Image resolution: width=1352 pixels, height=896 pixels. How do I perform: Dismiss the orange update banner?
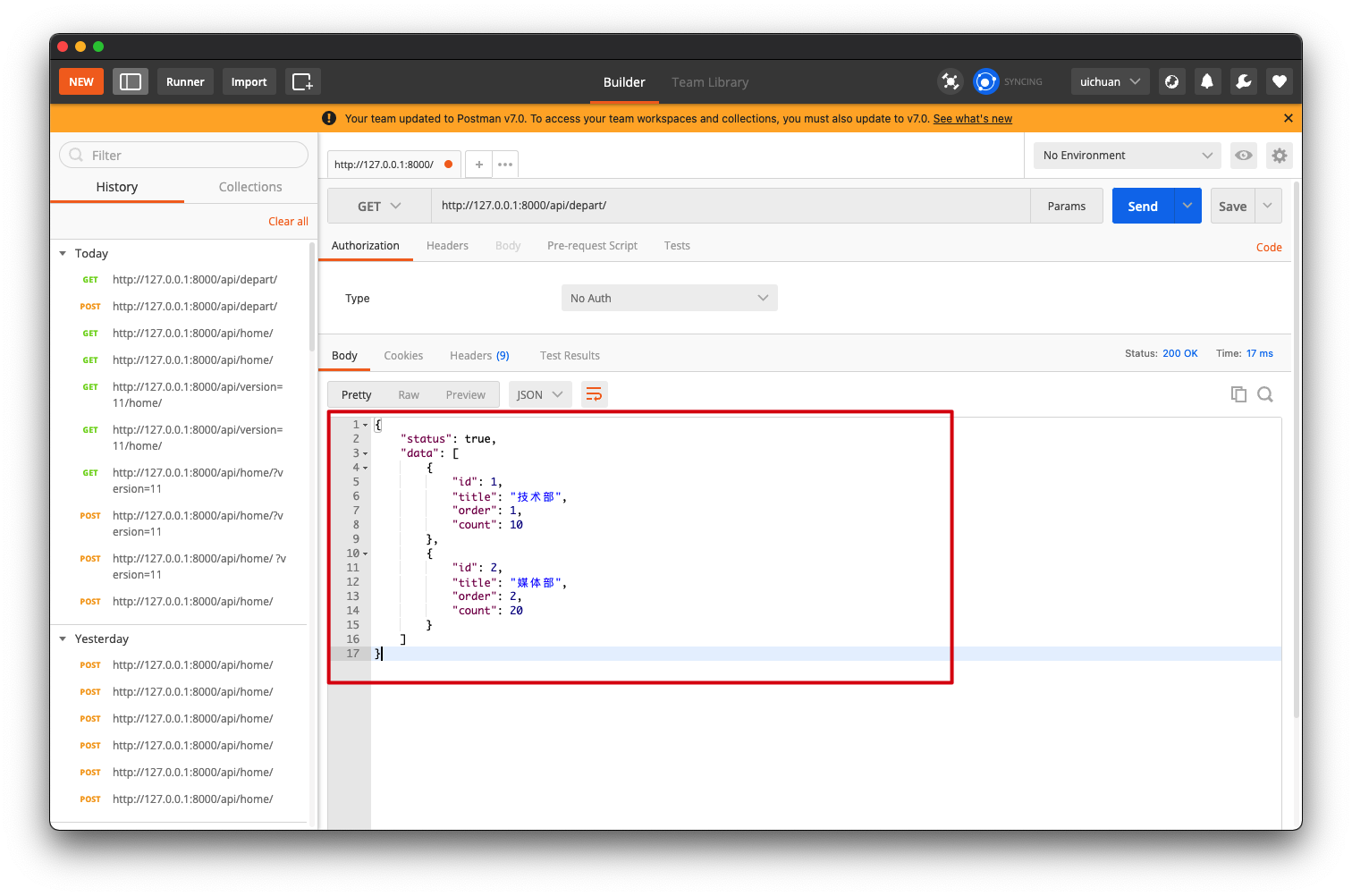(1288, 118)
